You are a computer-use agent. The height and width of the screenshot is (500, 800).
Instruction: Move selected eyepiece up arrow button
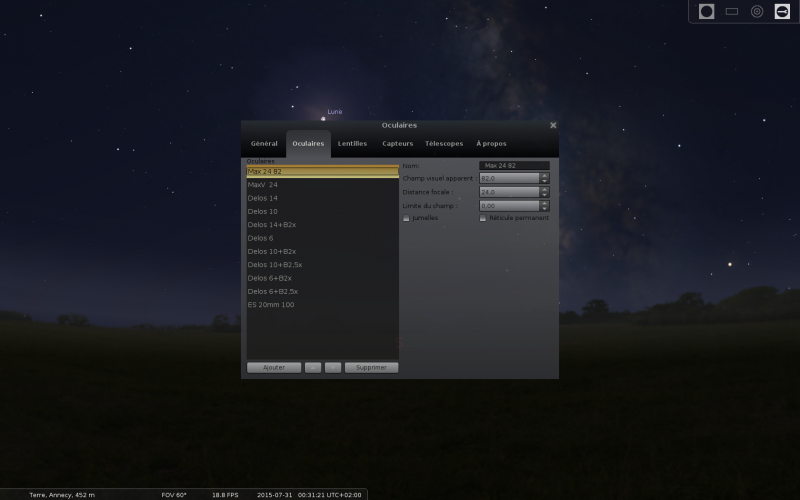(313, 367)
